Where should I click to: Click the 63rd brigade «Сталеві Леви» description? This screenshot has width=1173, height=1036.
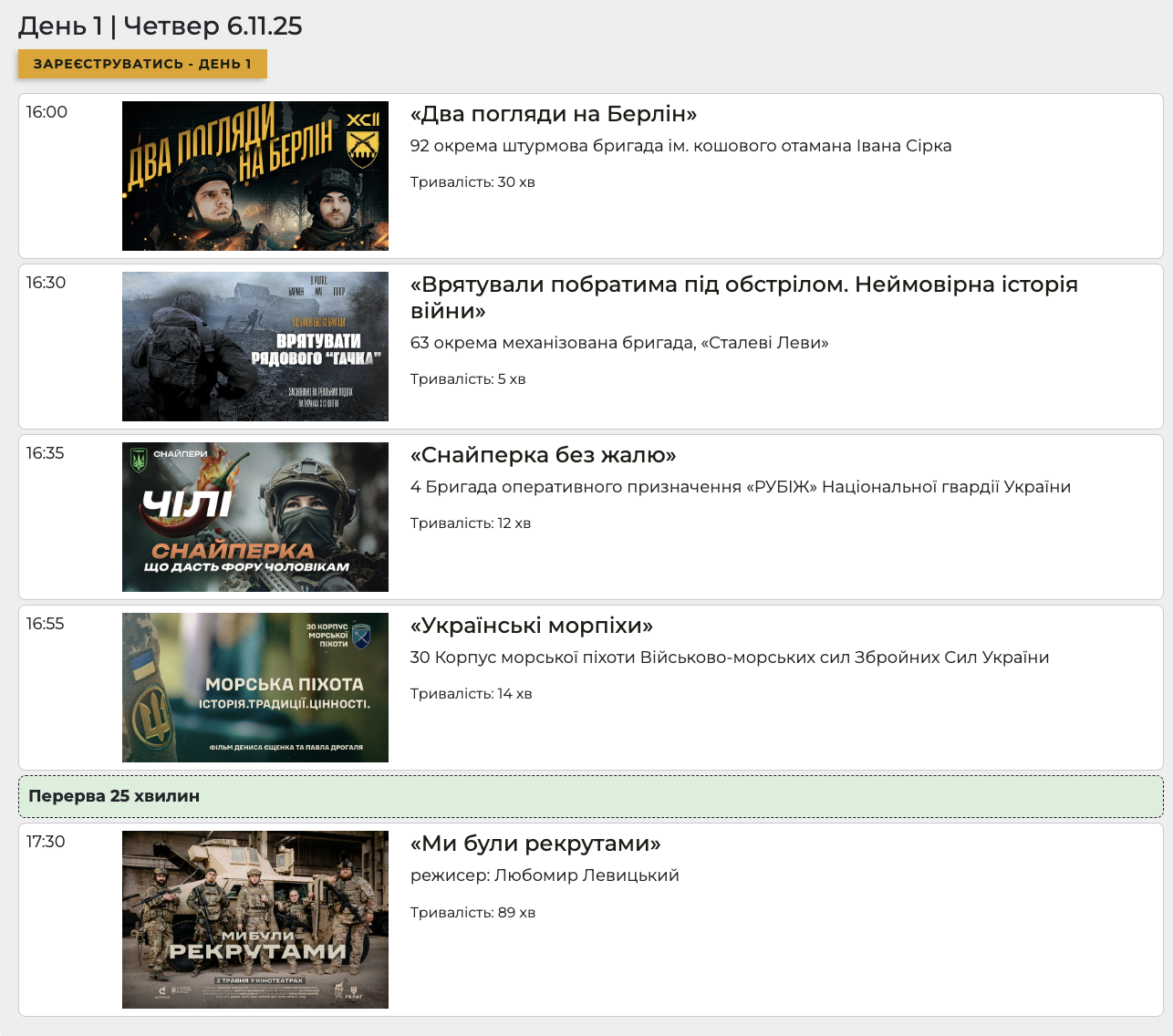point(619,343)
